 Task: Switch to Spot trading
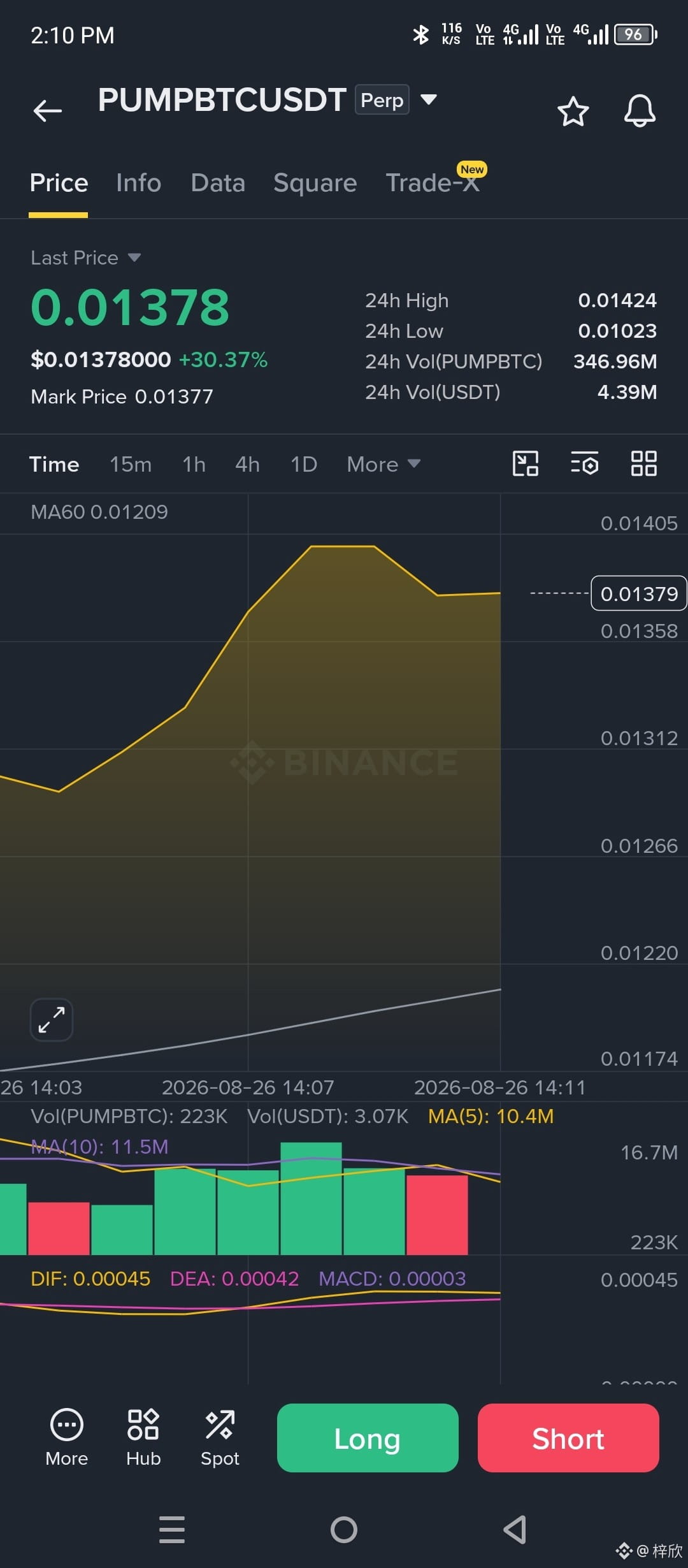click(x=220, y=1438)
